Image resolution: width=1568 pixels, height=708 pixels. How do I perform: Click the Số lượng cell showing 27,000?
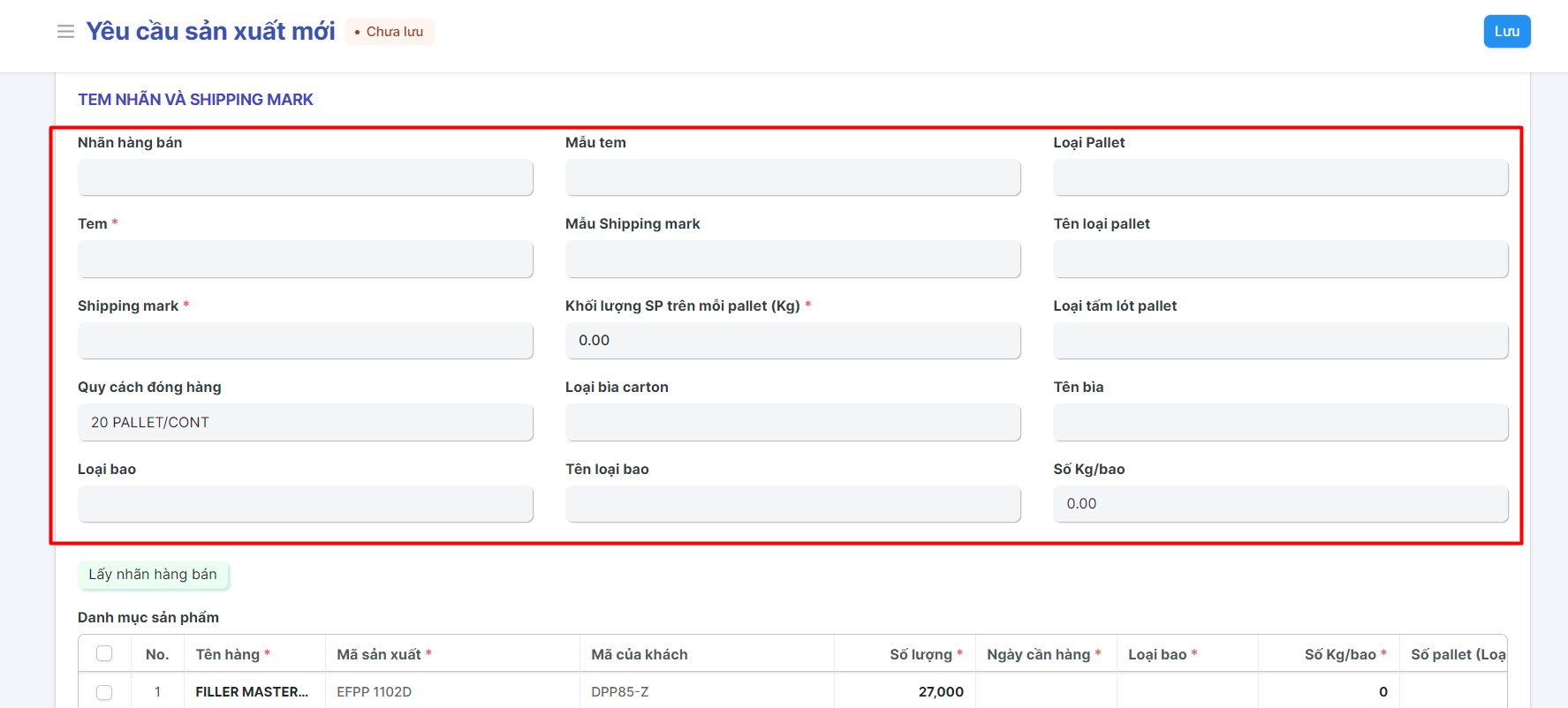(x=905, y=692)
